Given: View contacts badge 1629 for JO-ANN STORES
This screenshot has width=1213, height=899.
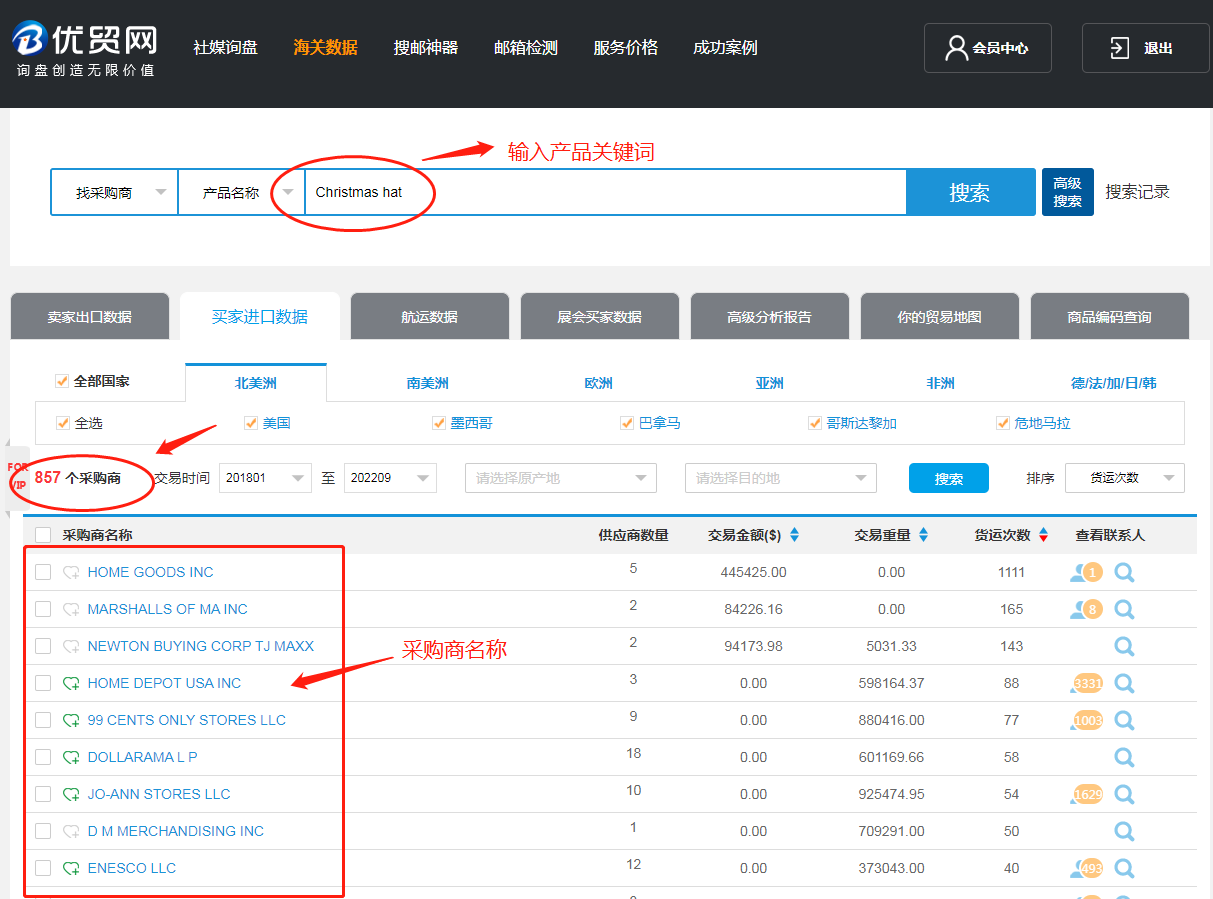Looking at the screenshot, I should [x=1086, y=794].
